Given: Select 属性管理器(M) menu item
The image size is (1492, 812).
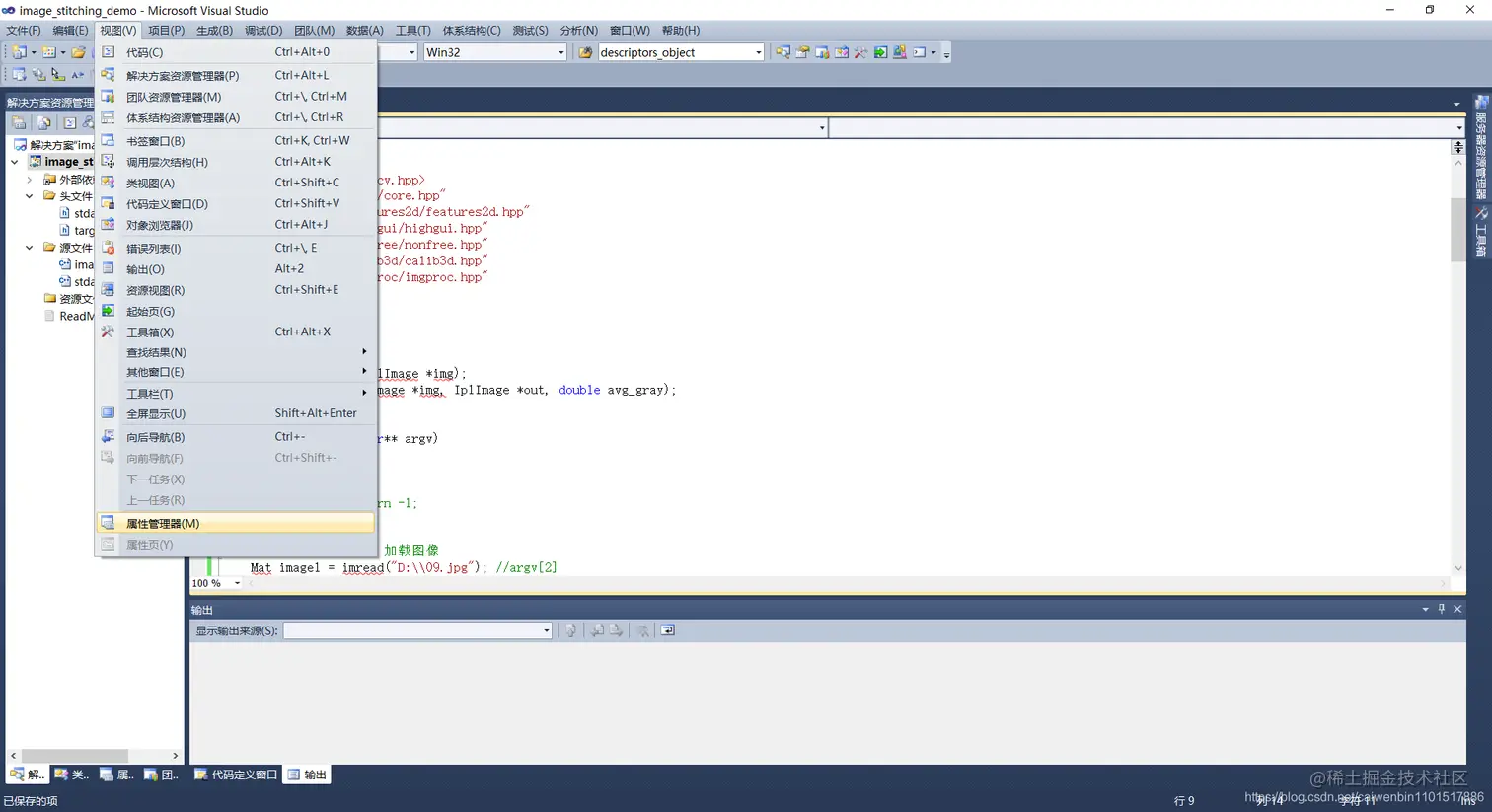Looking at the screenshot, I should point(236,523).
